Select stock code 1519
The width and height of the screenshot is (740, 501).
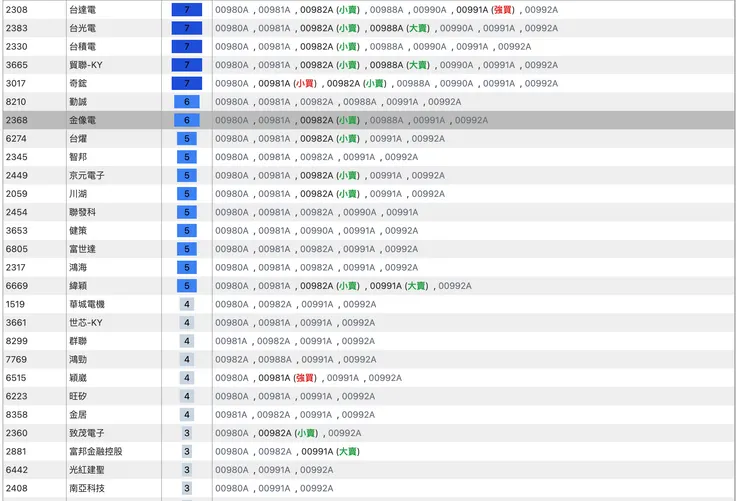[15, 304]
